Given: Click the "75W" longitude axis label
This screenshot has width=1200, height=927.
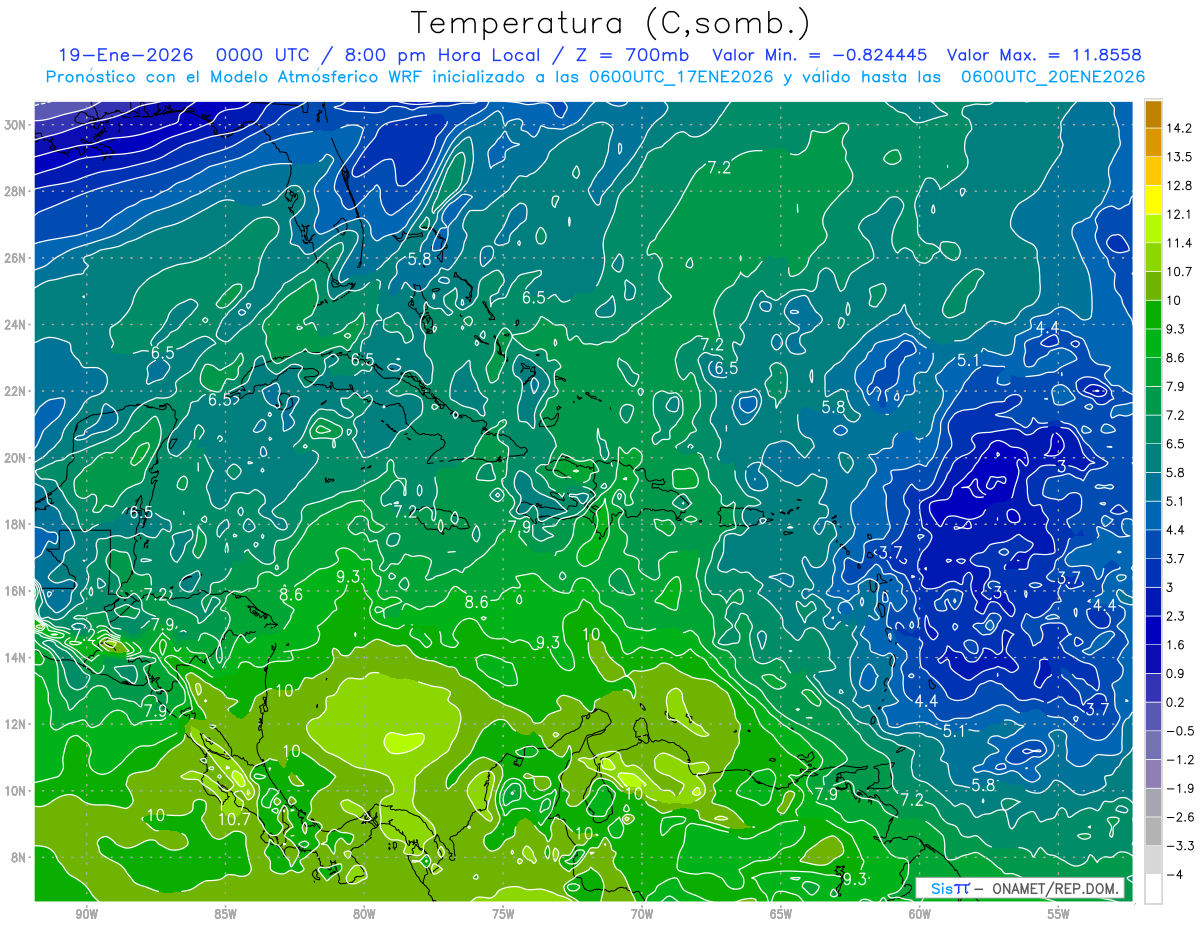Looking at the screenshot, I should point(503,915).
